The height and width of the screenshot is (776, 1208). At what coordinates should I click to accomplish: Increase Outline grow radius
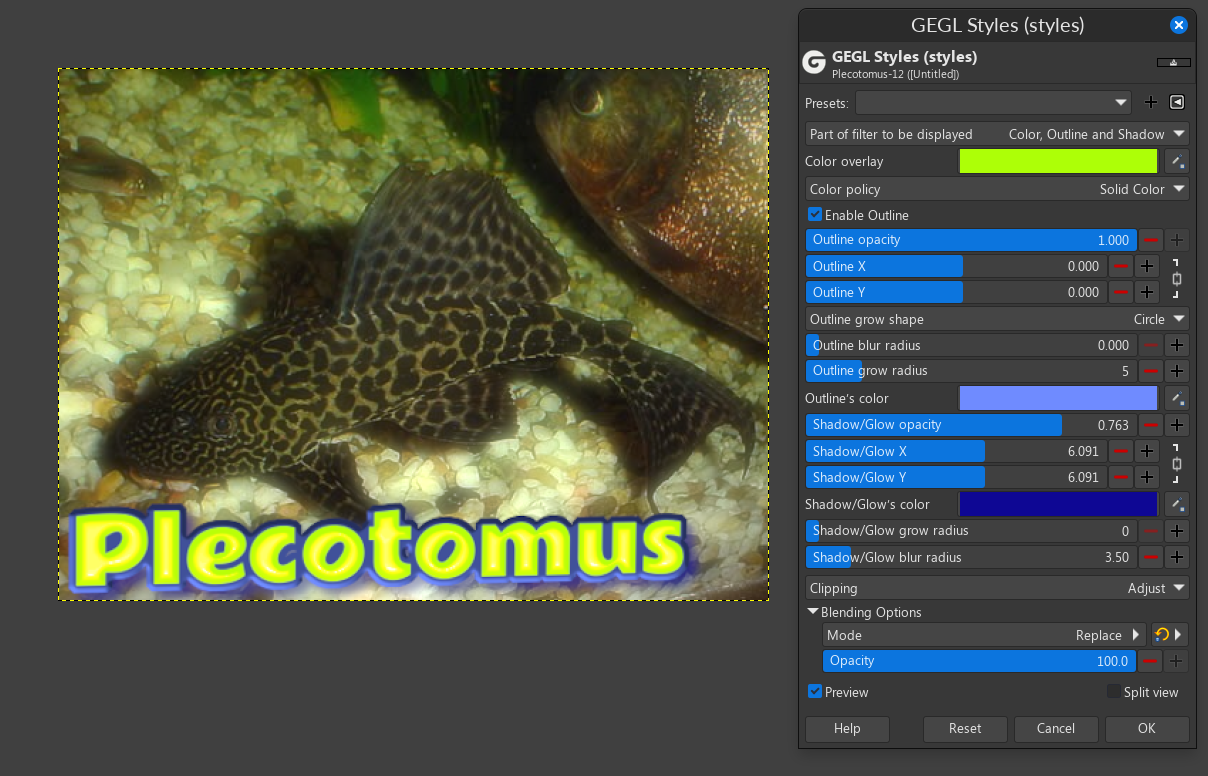[1177, 371]
